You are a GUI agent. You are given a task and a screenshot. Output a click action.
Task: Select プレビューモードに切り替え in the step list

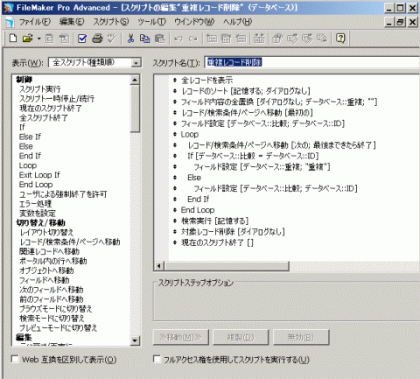click(x=58, y=328)
